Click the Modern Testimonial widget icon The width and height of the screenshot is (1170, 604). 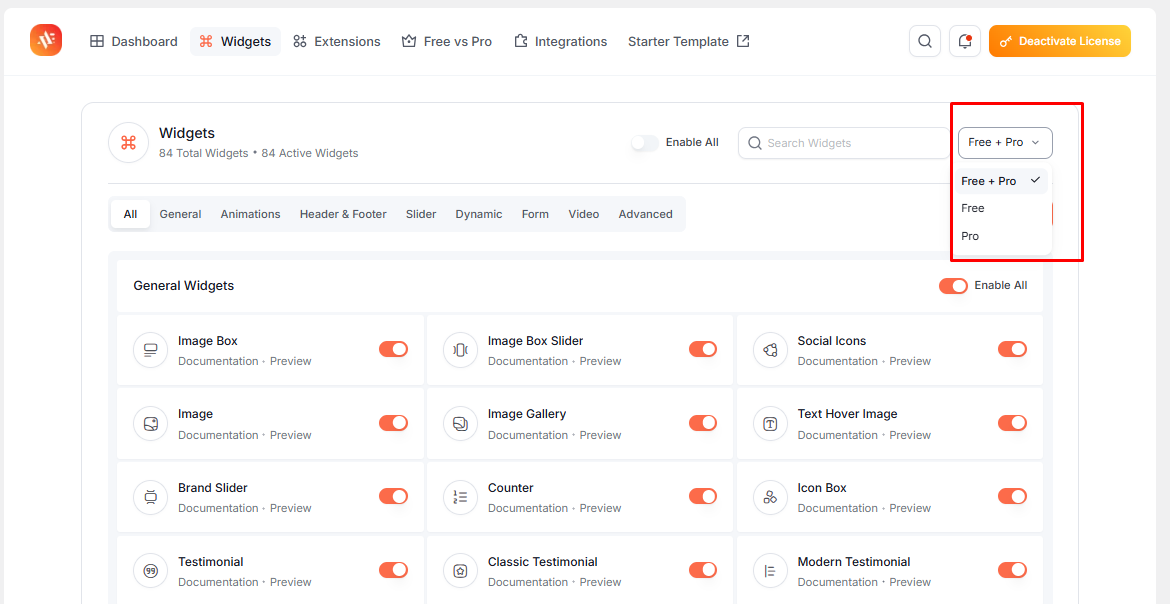click(770, 570)
